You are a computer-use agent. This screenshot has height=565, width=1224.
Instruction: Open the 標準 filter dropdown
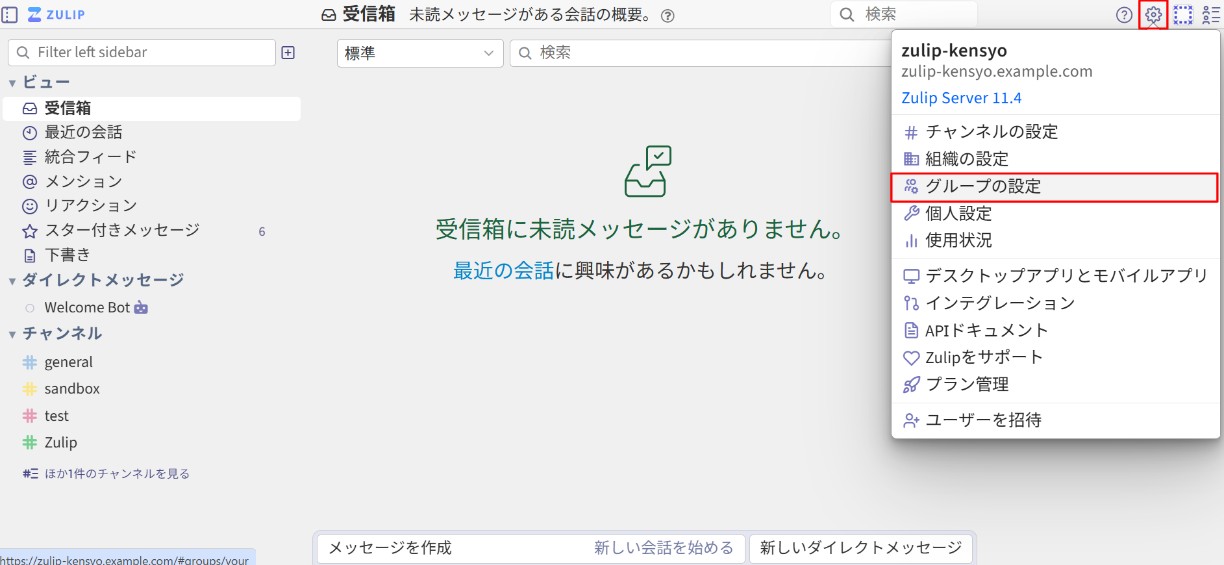tap(420, 53)
